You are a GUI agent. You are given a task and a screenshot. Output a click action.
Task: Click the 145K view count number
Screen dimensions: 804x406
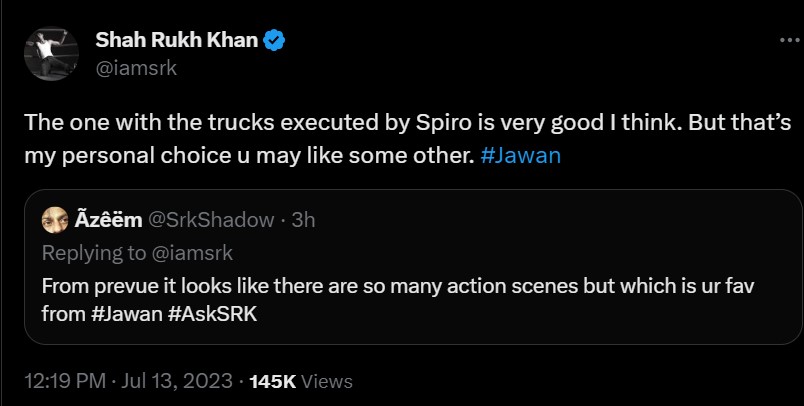pyautogui.click(x=272, y=381)
